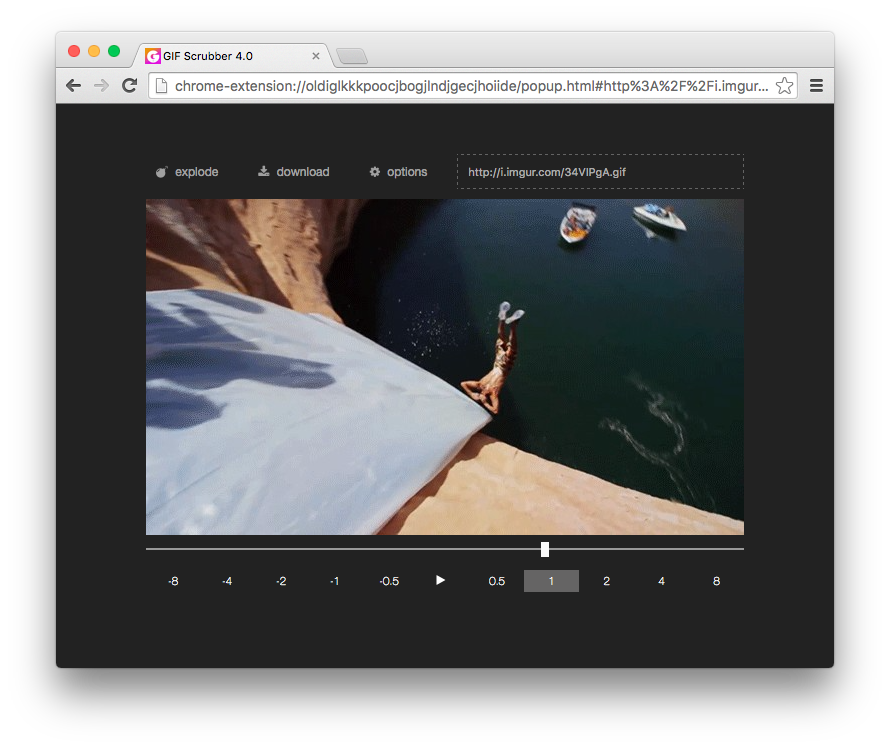The width and height of the screenshot is (890, 748).
Task: Go back using the back arrow
Action: tap(73, 86)
